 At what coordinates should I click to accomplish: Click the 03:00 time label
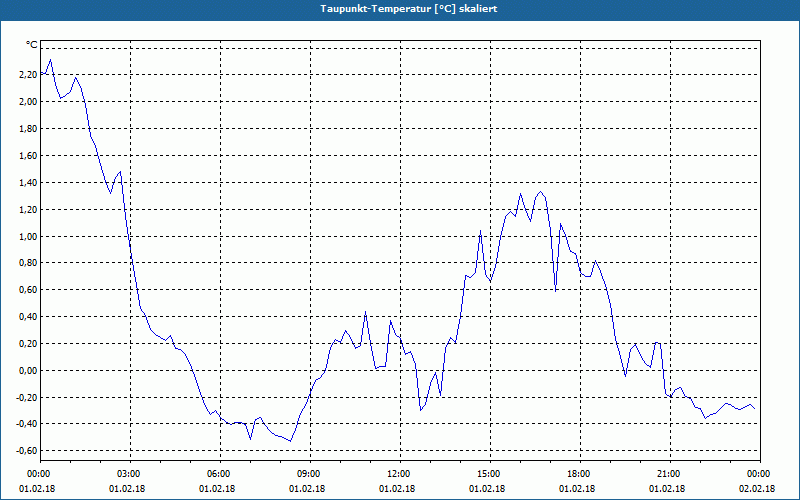tap(130, 474)
